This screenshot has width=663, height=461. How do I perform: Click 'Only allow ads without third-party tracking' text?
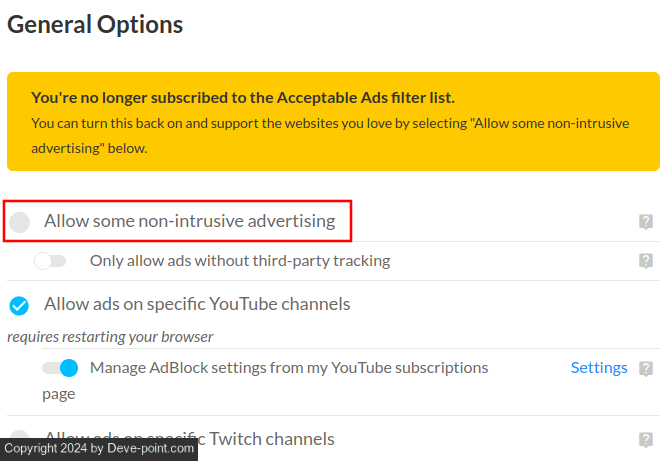[x=240, y=261]
